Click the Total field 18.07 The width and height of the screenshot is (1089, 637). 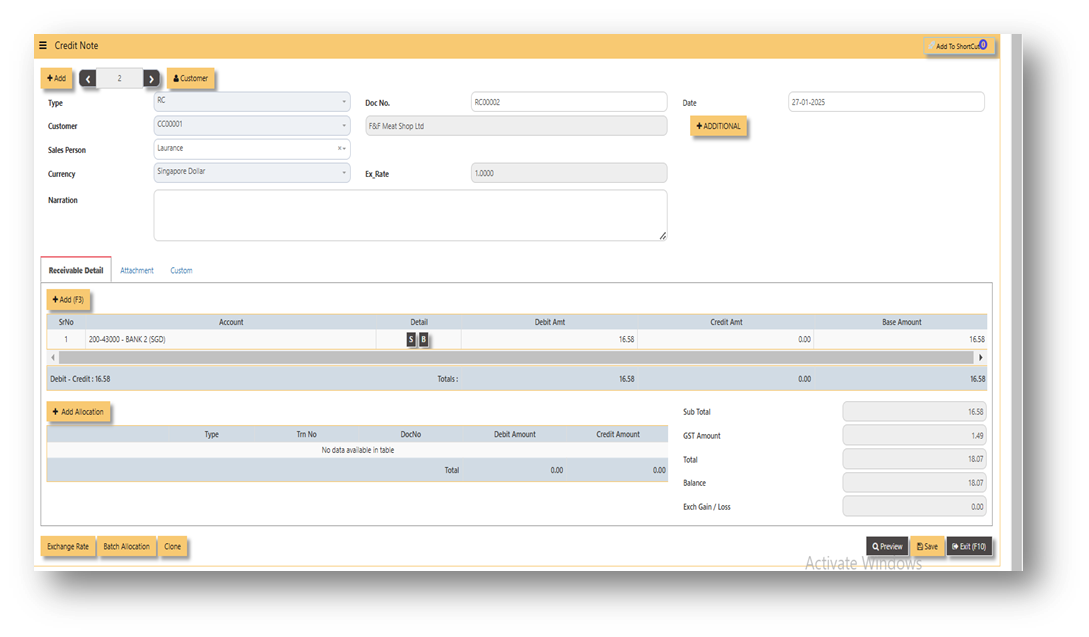[x=914, y=459]
